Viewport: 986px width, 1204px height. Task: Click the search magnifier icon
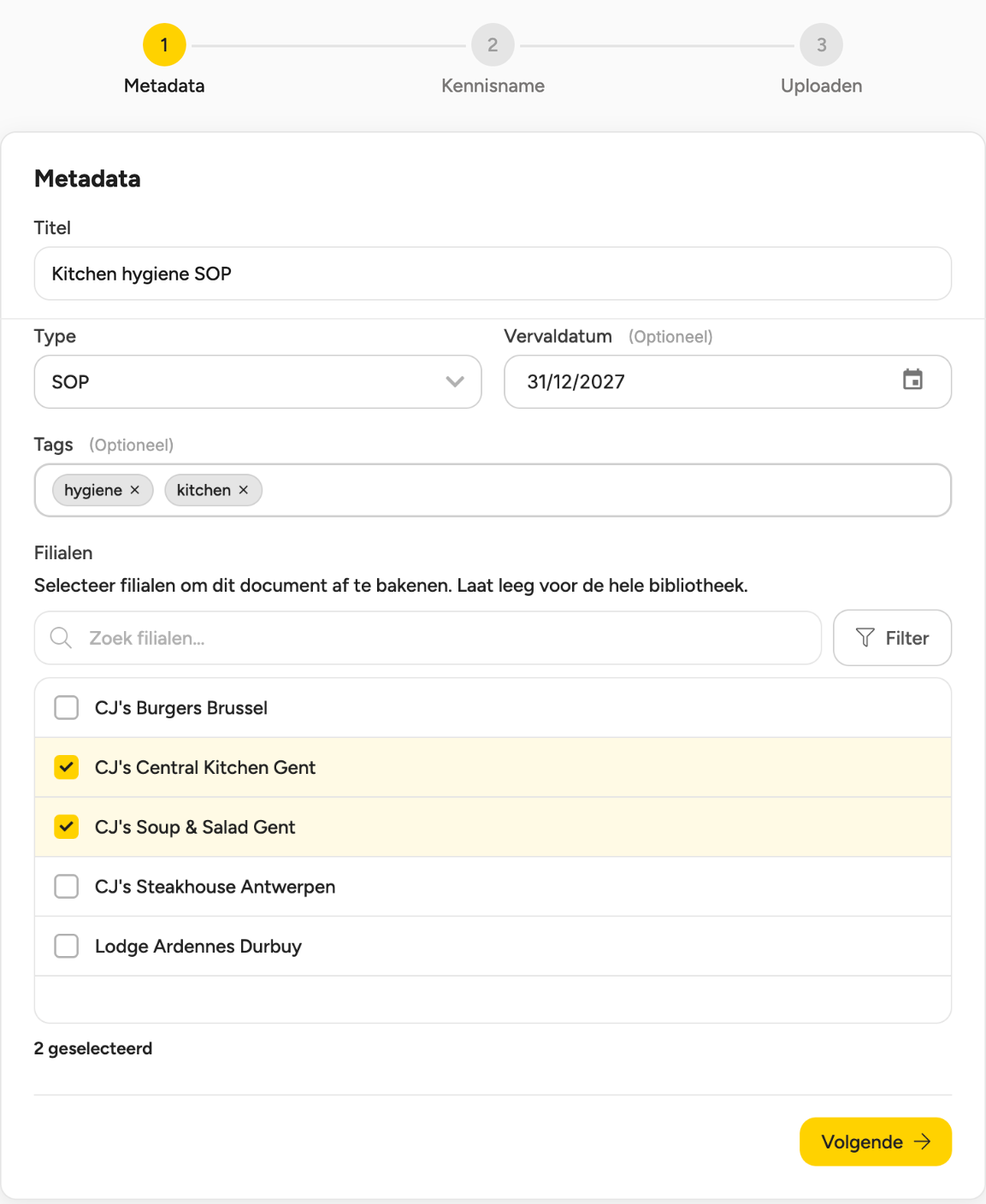click(x=61, y=638)
